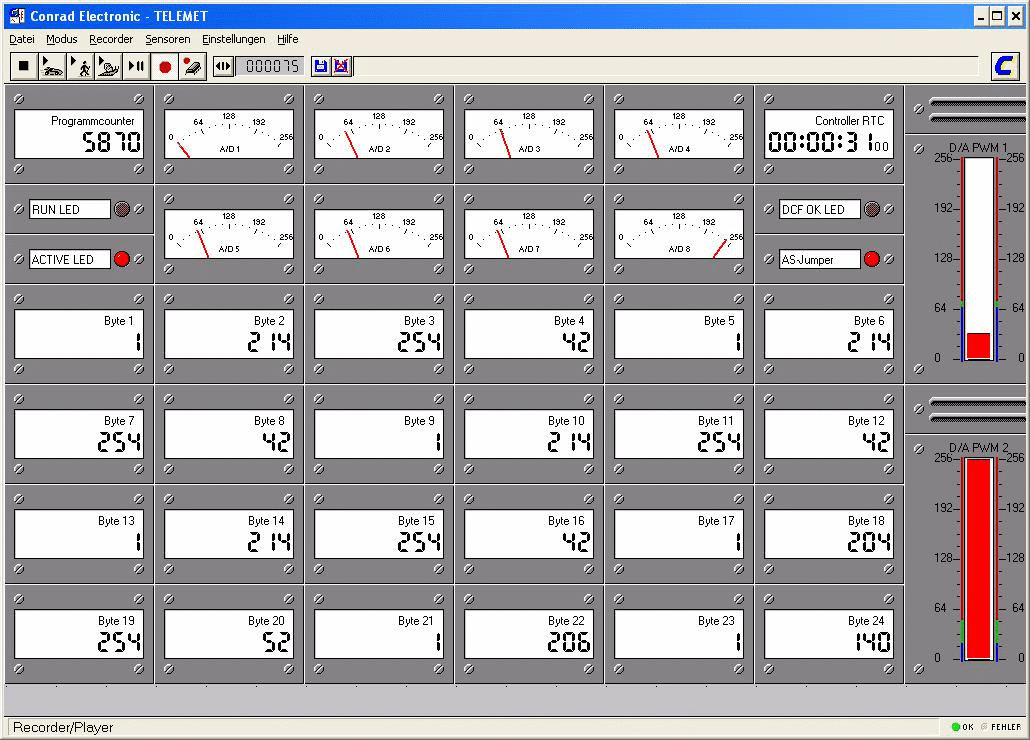
Task: Click the AS-Jumper label field
Action: click(x=820, y=259)
